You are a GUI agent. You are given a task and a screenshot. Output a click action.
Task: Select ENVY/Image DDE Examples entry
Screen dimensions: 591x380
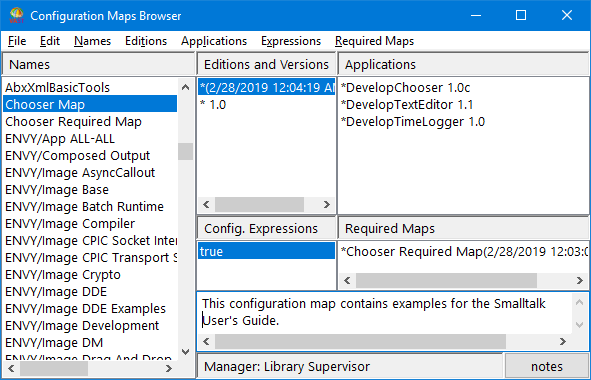pos(90,308)
